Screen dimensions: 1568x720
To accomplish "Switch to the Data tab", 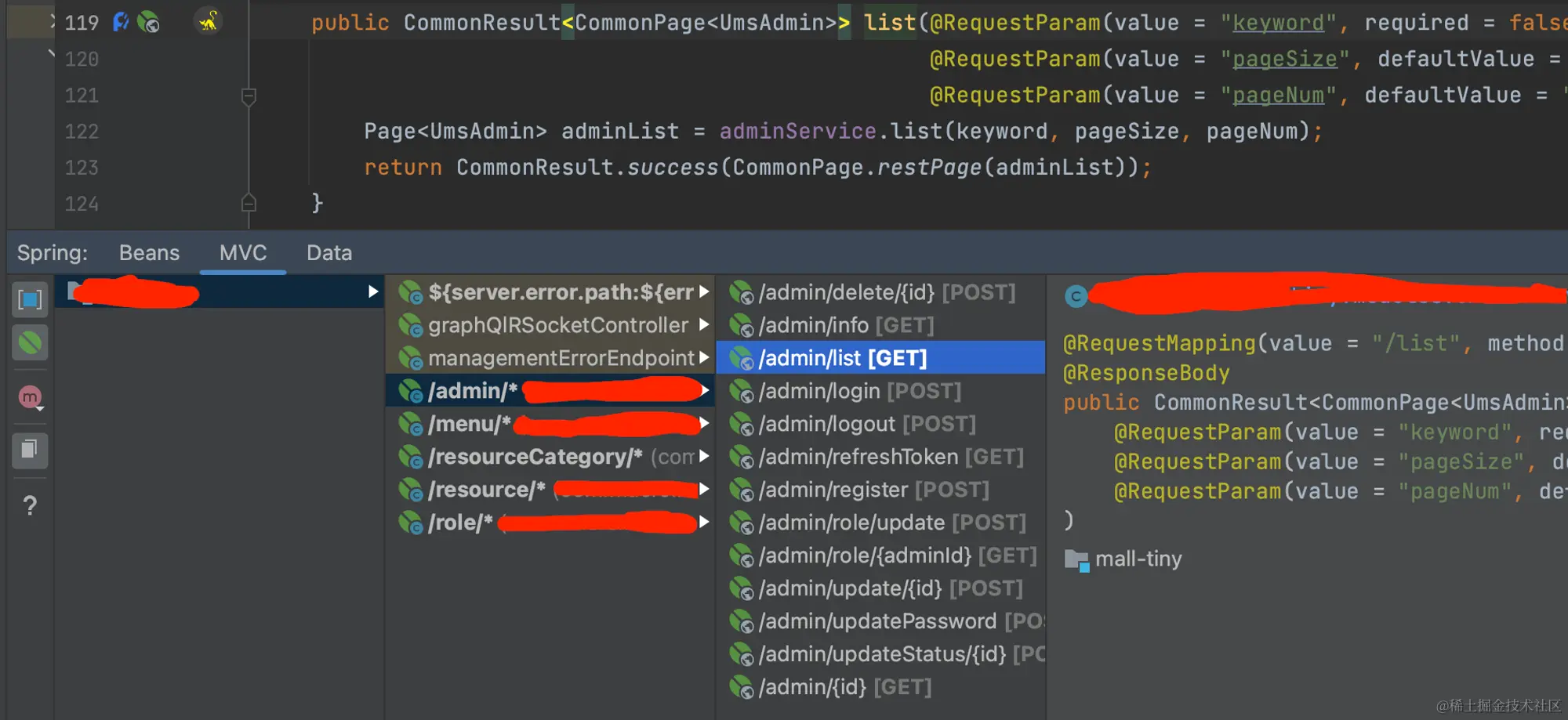I will tap(329, 252).
